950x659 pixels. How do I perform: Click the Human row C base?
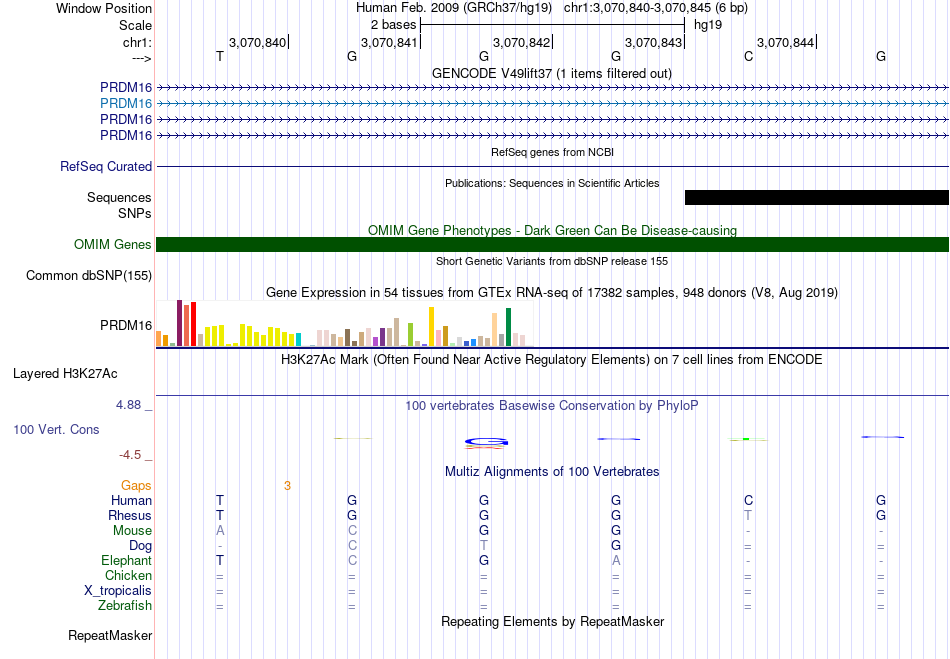[748, 500]
